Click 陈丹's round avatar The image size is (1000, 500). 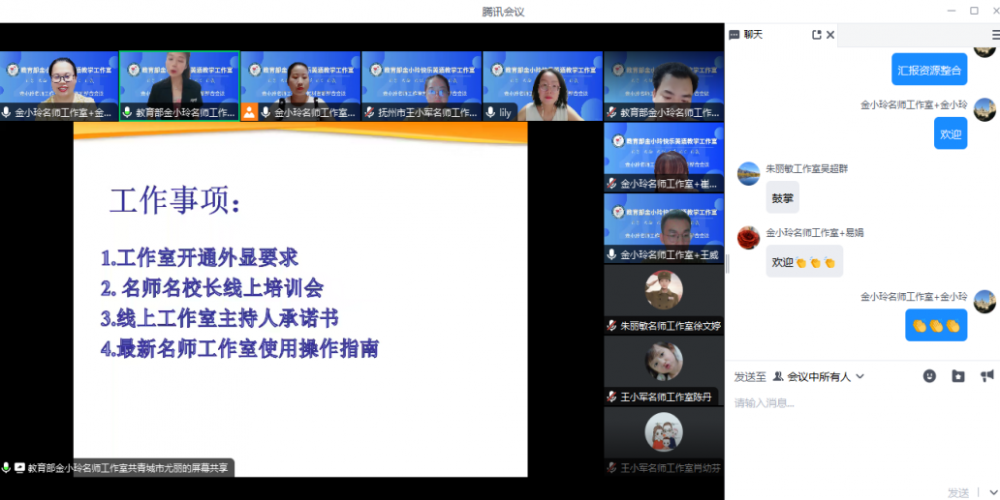tap(664, 361)
